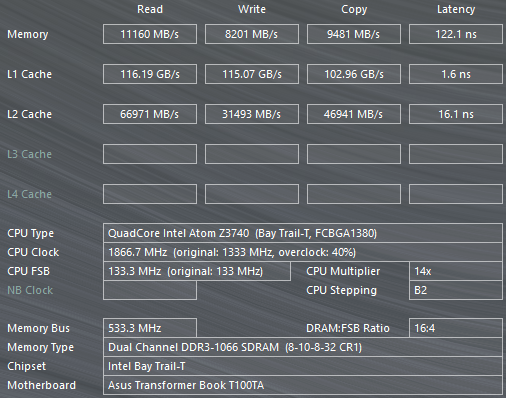Image resolution: width=506 pixels, height=398 pixels.
Task: Select the Memory Write 8201 MB/s field
Action: (x=252, y=34)
